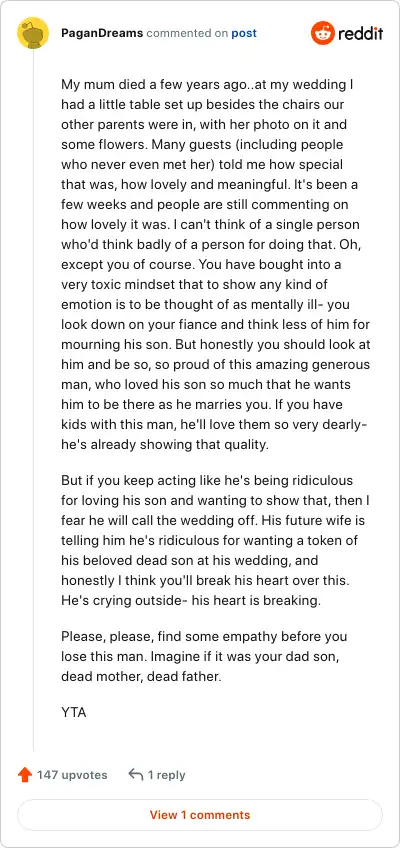Click the "View 1 comments" button

[200, 814]
